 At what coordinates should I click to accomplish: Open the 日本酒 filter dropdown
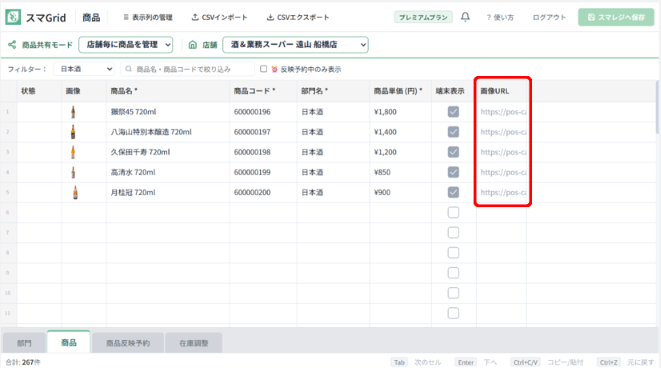(x=84, y=69)
